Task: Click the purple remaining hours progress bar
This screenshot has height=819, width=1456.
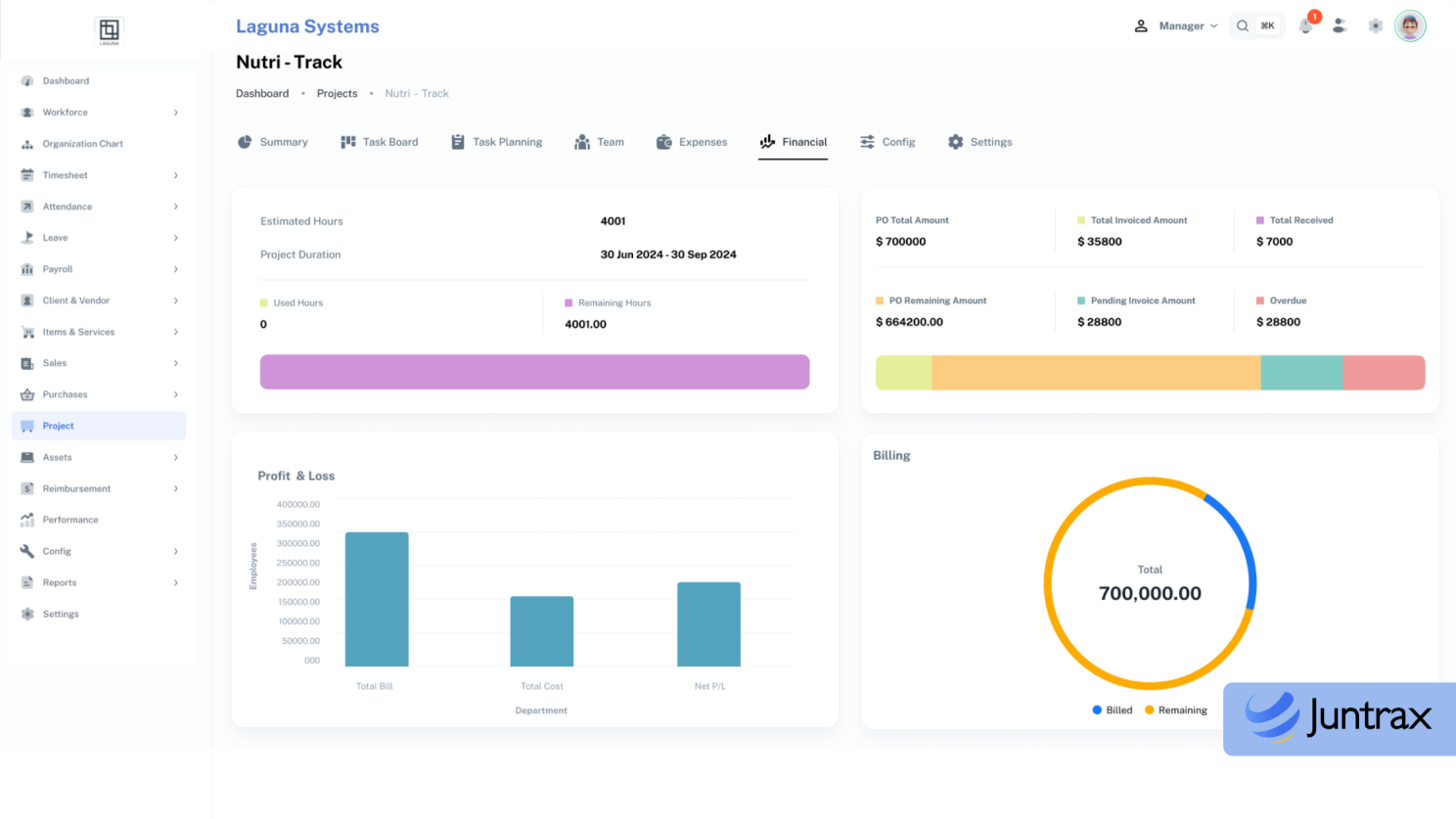Action: click(x=534, y=372)
